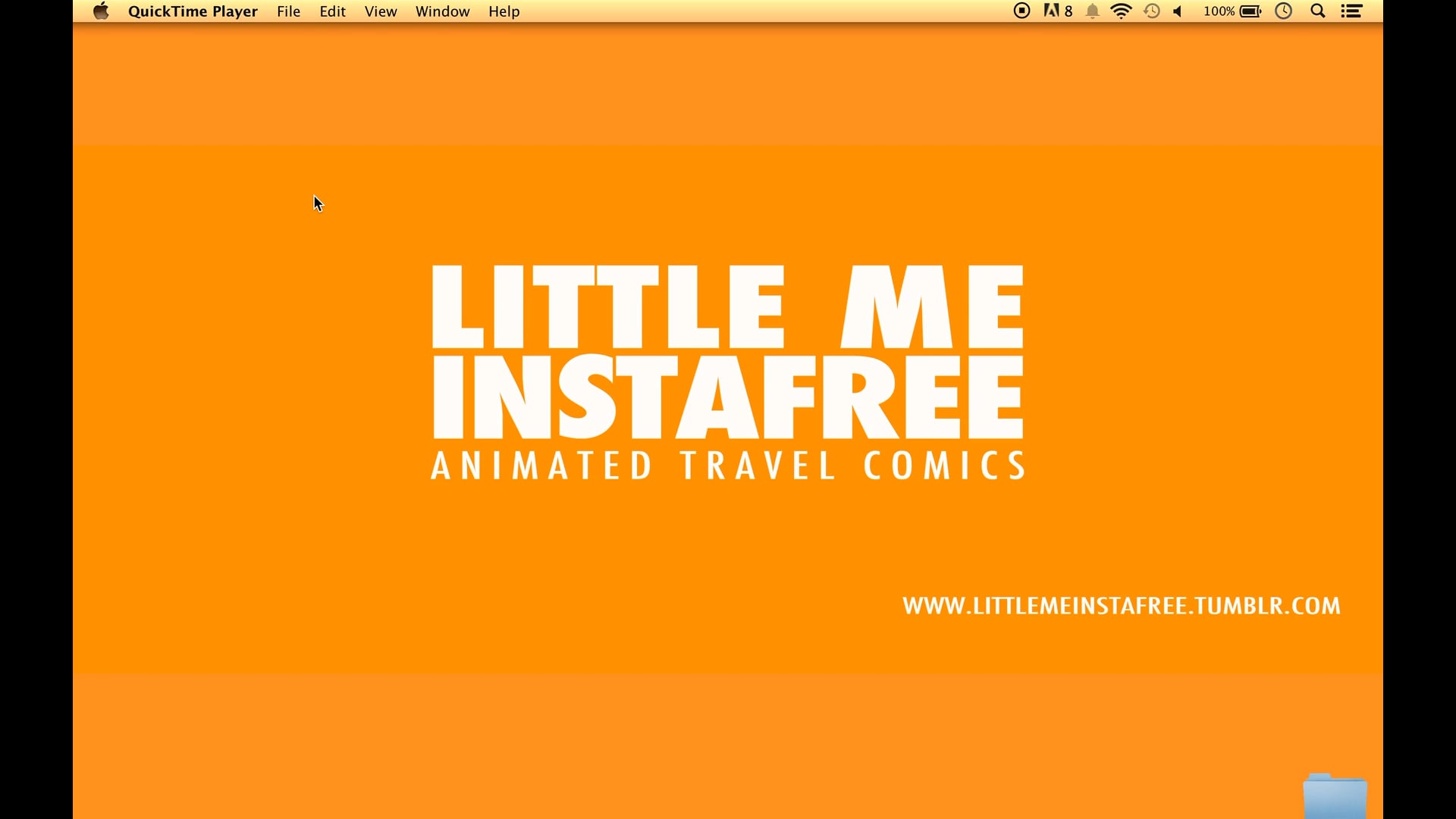Open Spotlight search magnifier
The height and width of the screenshot is (819, 1456).
[x=1318, y=11]
